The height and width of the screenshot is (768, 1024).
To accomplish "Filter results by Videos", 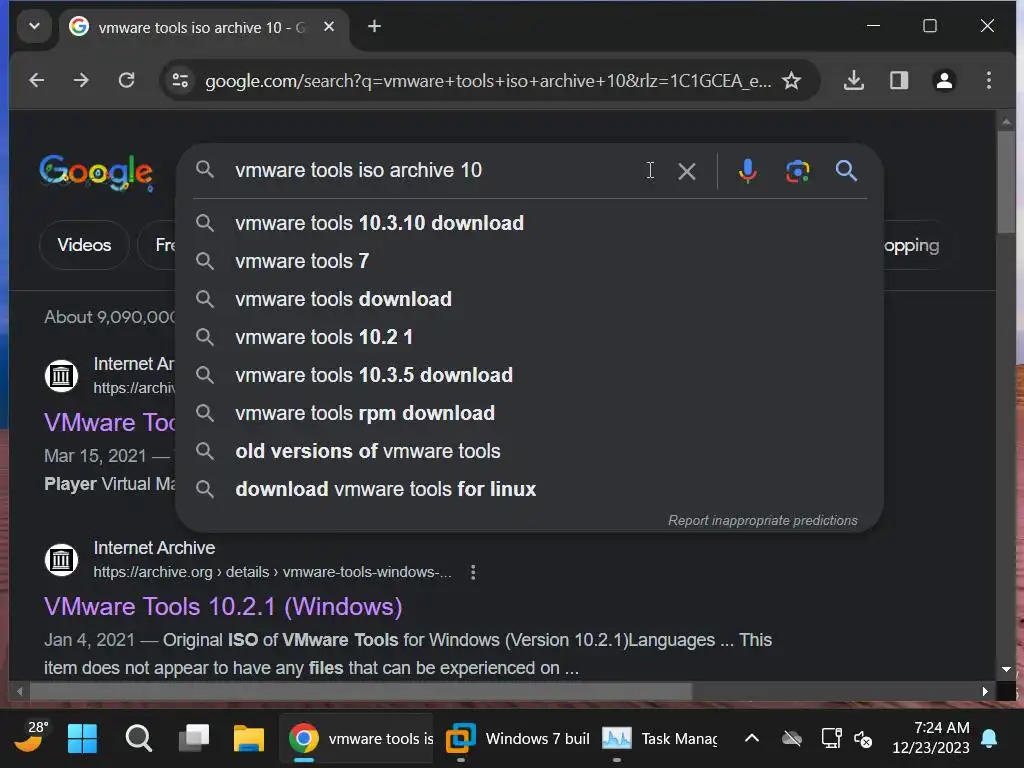I will coord(84,245).
